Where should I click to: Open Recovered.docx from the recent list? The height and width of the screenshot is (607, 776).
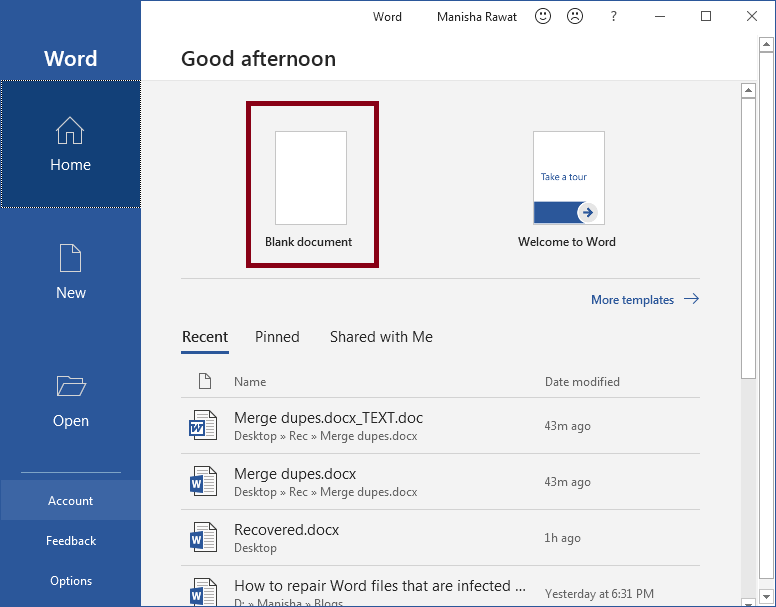pyautogui.click(x=440, y=537)
